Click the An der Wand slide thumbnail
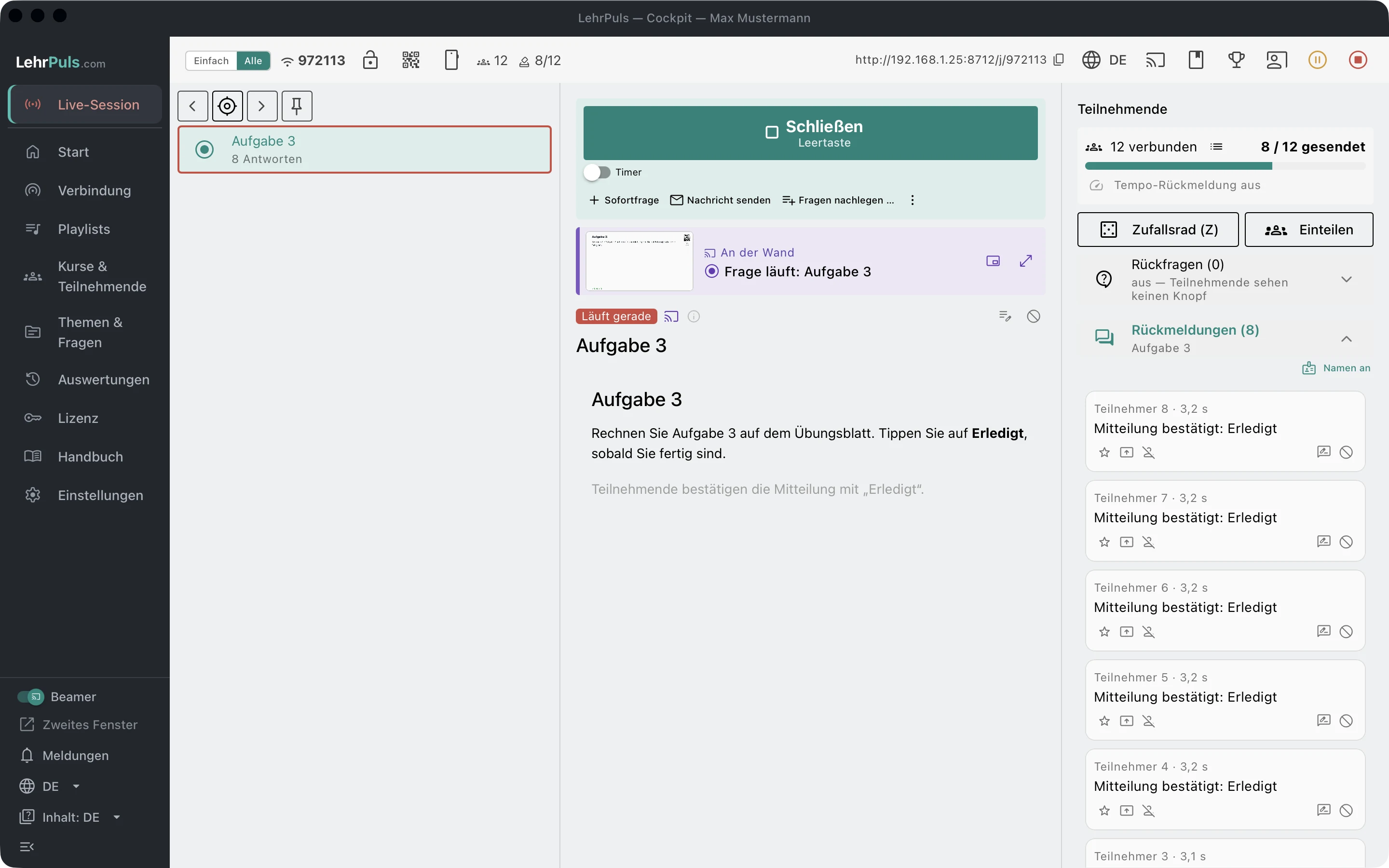This screenshot has height=868, width=1389. [639, 261]
